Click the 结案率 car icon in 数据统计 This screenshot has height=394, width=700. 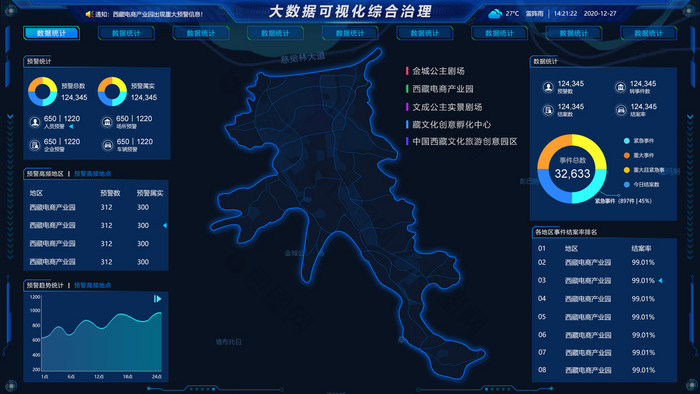[x=621, y=110]
